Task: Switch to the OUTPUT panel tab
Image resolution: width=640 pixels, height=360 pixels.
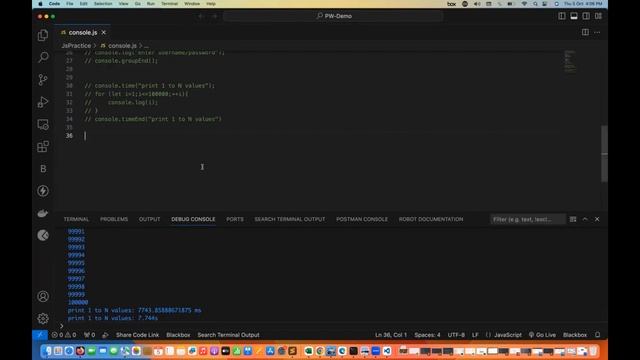Action: pos(149,219)
